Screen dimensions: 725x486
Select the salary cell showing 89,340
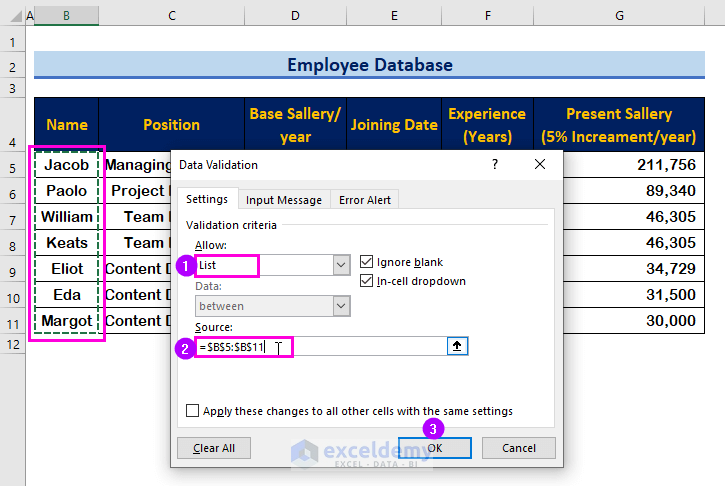pyautogui.click(x=634, y=191)
